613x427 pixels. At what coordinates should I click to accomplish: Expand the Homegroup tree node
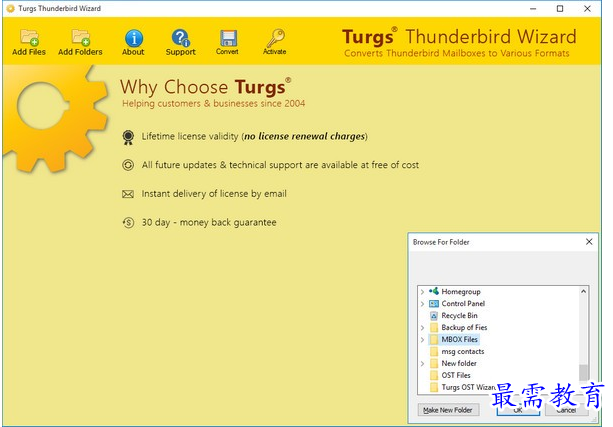point(422,292)
